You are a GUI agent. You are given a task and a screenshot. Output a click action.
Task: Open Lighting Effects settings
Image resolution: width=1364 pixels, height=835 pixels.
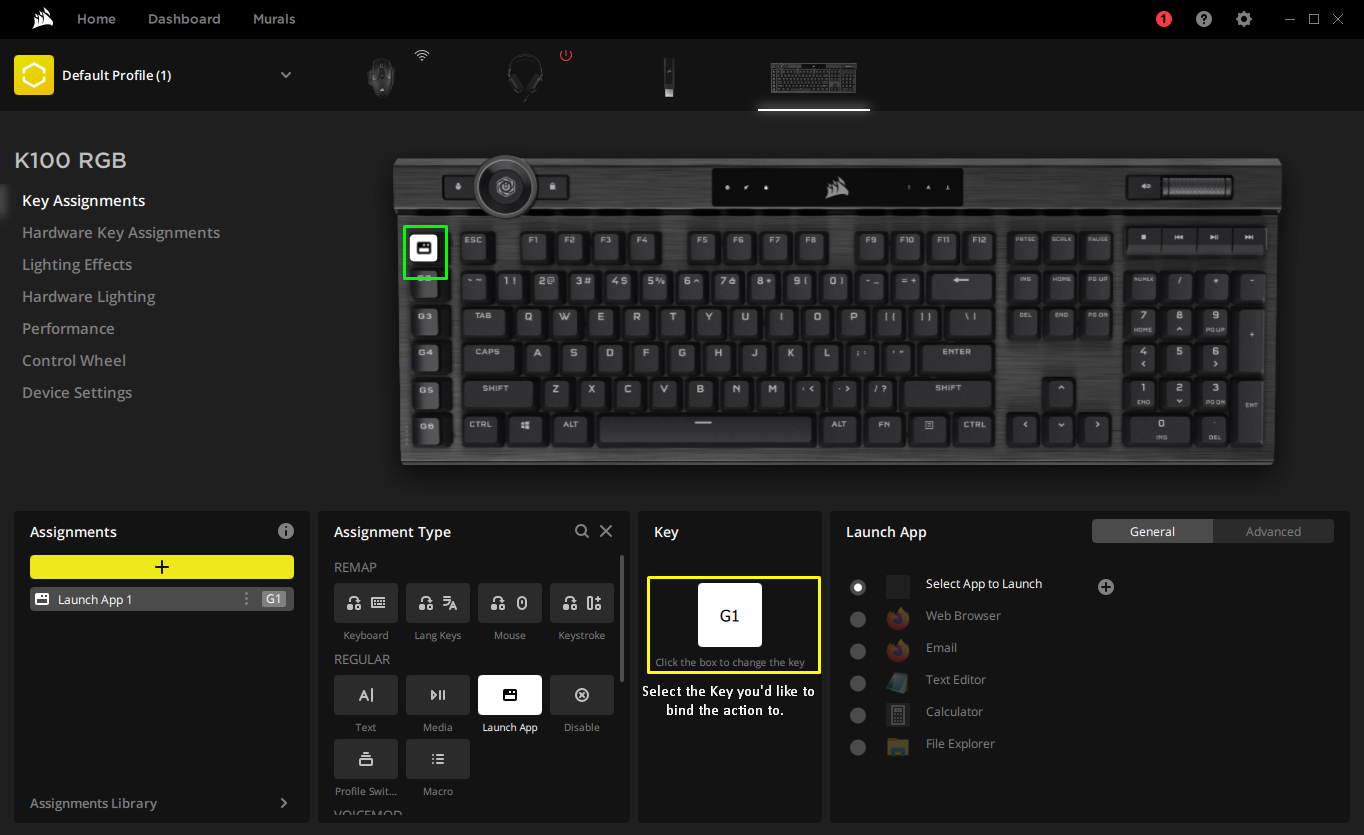pyautogui.click(x=77, y=264)
